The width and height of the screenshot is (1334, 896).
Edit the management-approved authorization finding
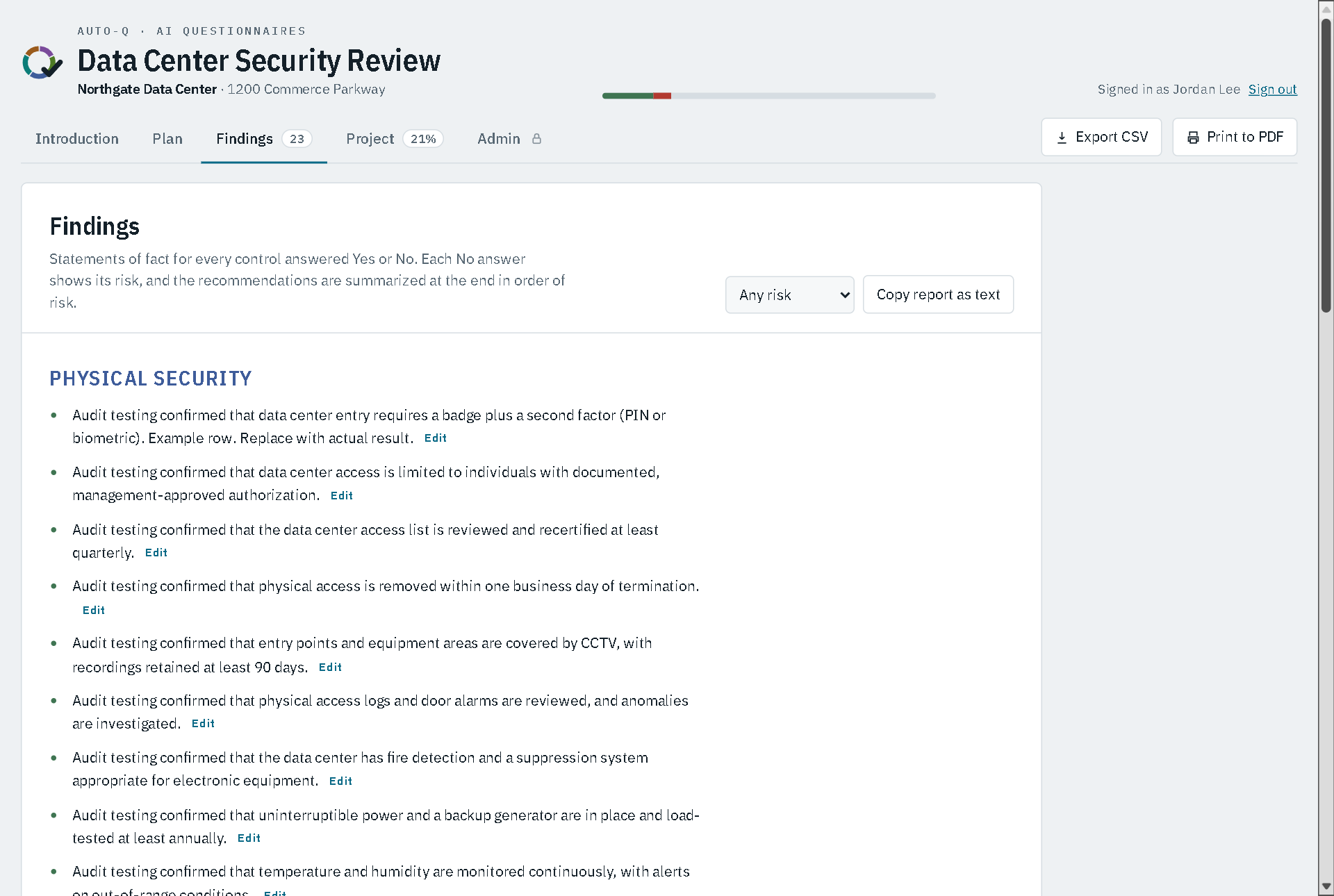coord(341,496)
